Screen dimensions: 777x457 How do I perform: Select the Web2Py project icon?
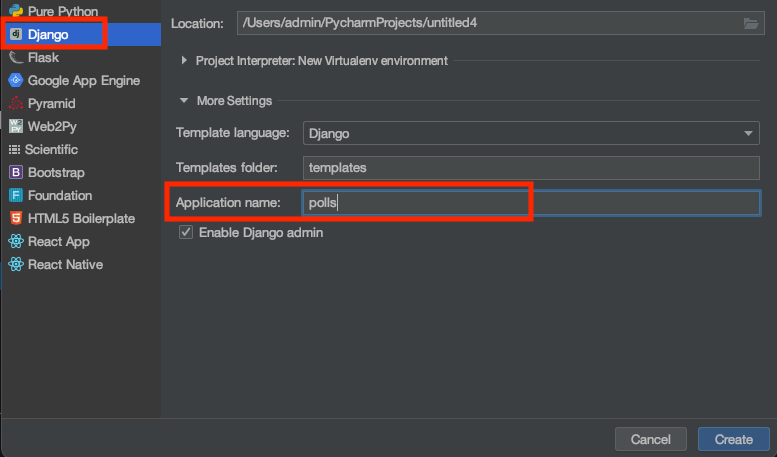(16, 126)
